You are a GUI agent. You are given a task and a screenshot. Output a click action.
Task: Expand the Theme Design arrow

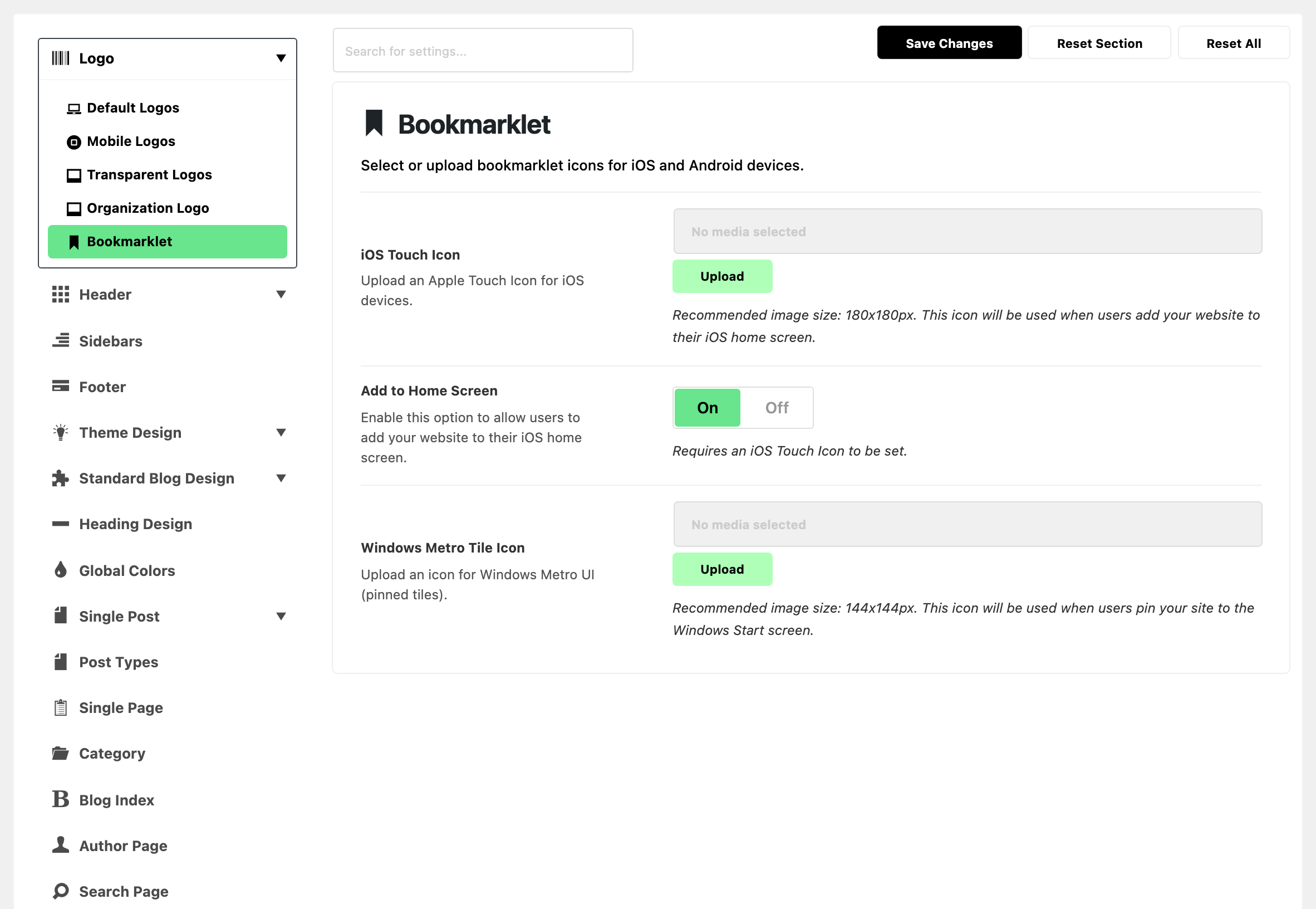click(x=281, y=433)
